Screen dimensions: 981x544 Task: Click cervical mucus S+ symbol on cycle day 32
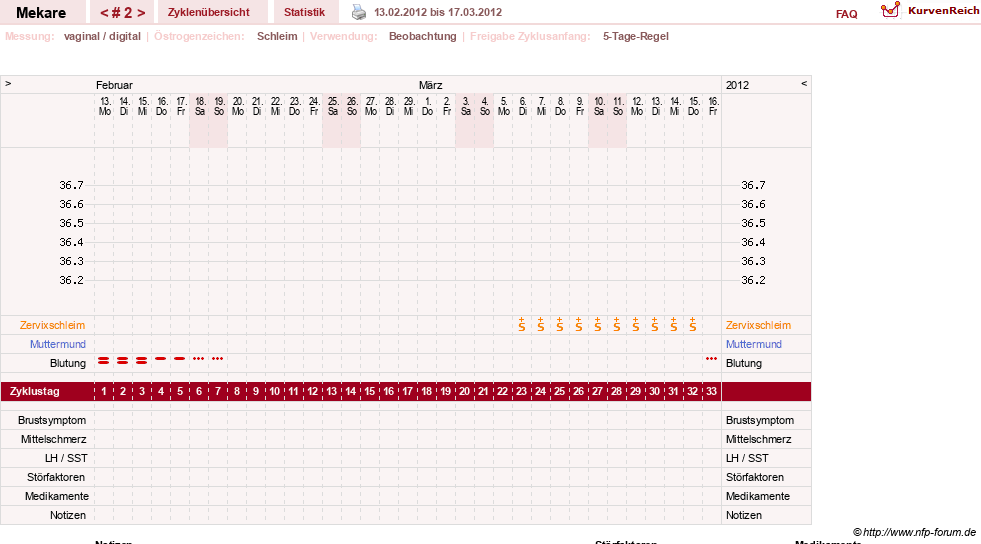pos(693,325)
